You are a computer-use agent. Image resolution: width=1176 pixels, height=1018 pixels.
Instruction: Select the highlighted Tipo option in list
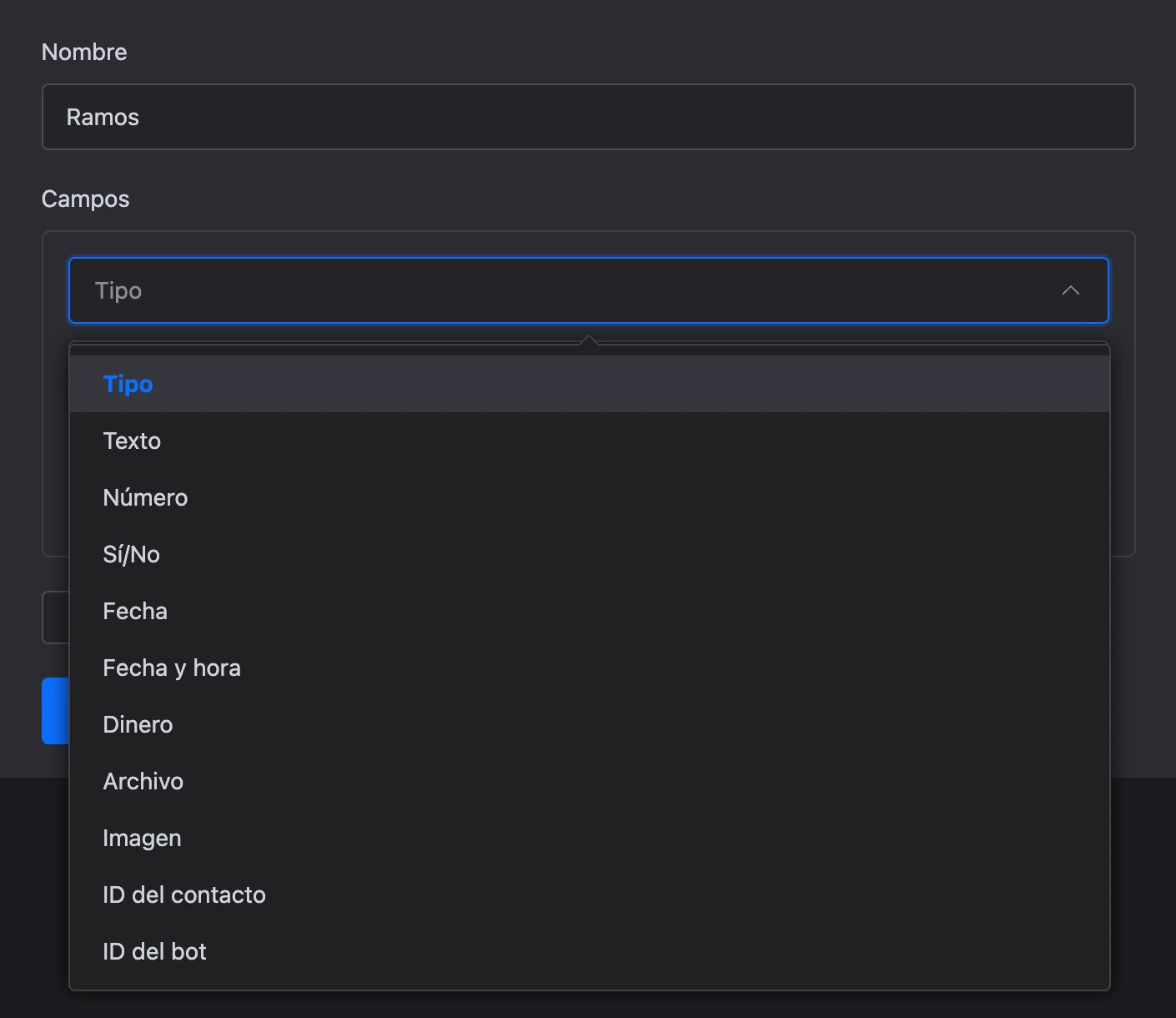pos(589,384)
